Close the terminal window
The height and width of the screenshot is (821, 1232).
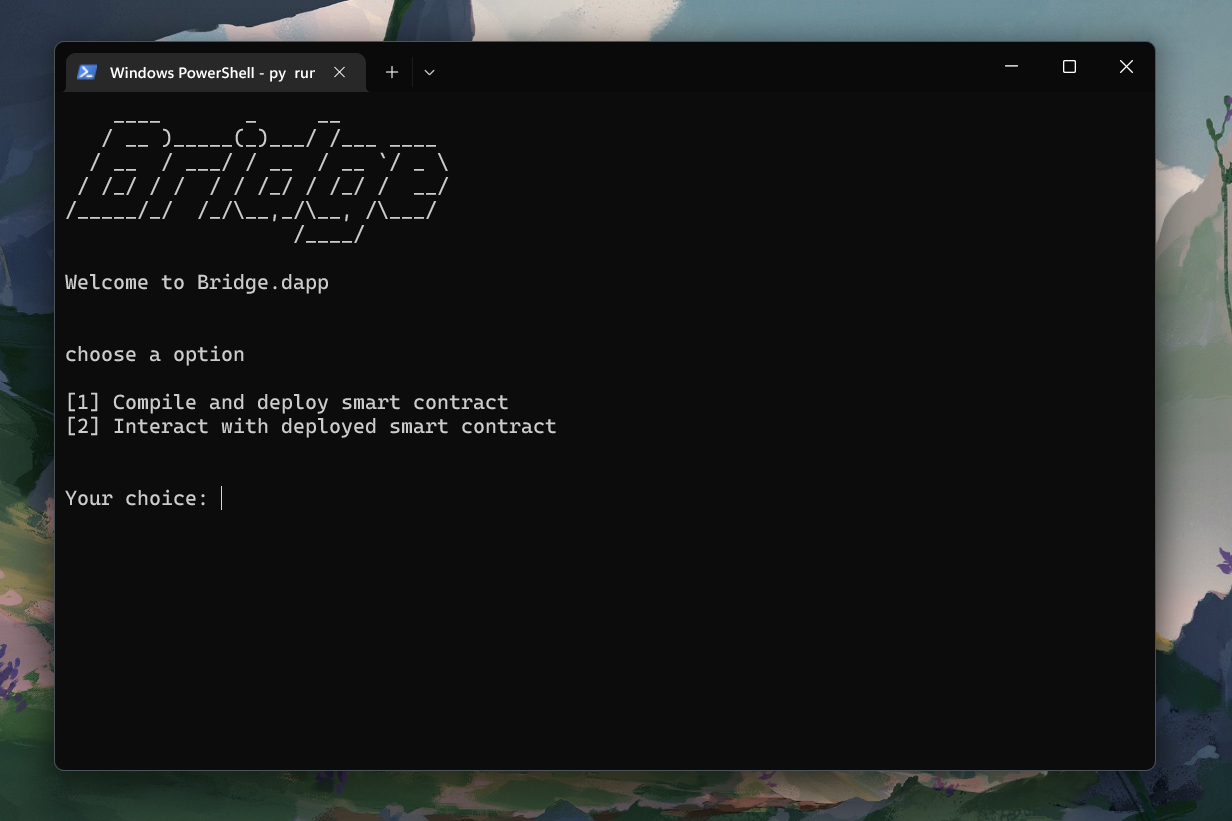tap(1126, 67)
